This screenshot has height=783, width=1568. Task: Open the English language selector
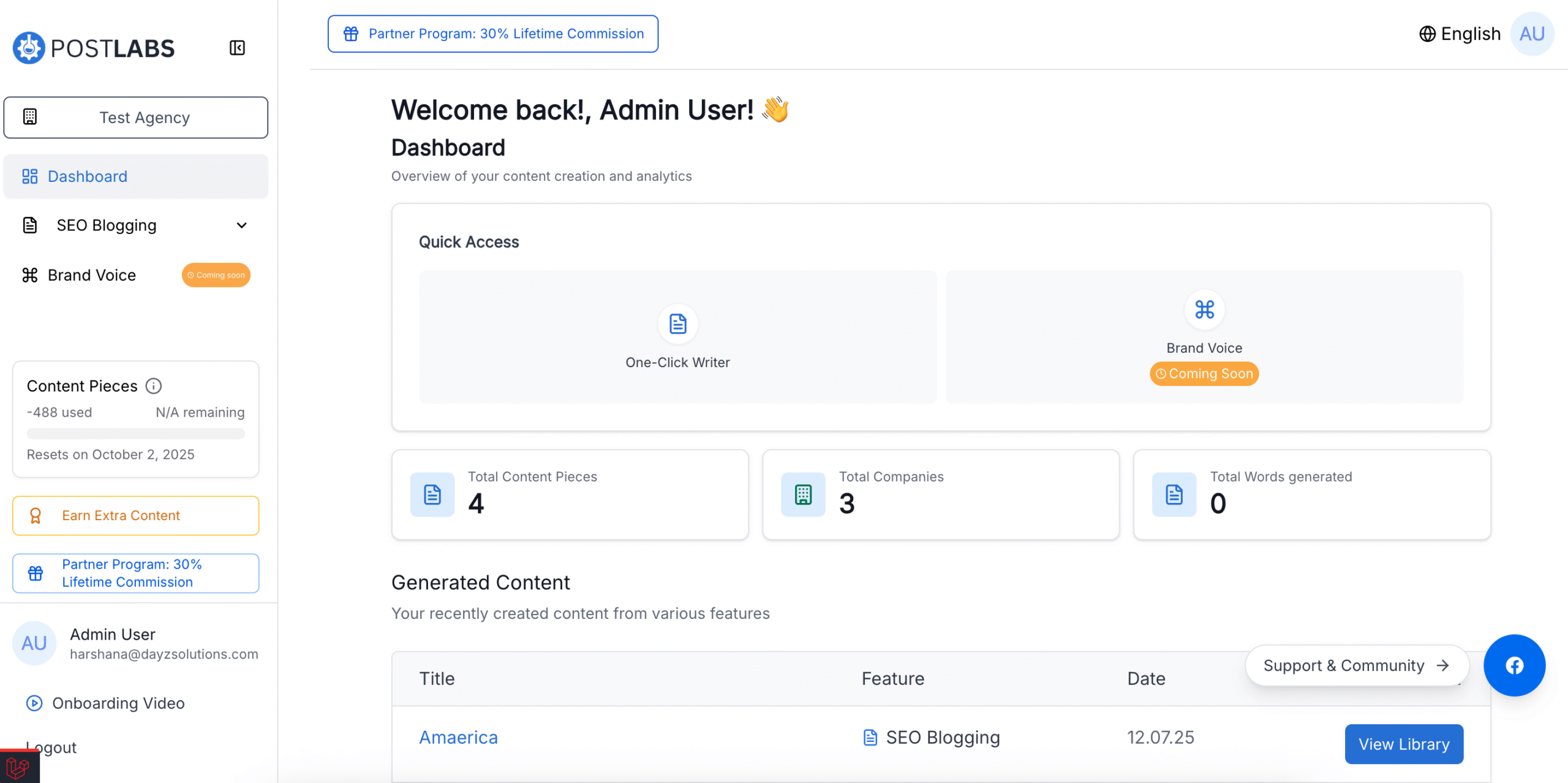click(1460, 34)
